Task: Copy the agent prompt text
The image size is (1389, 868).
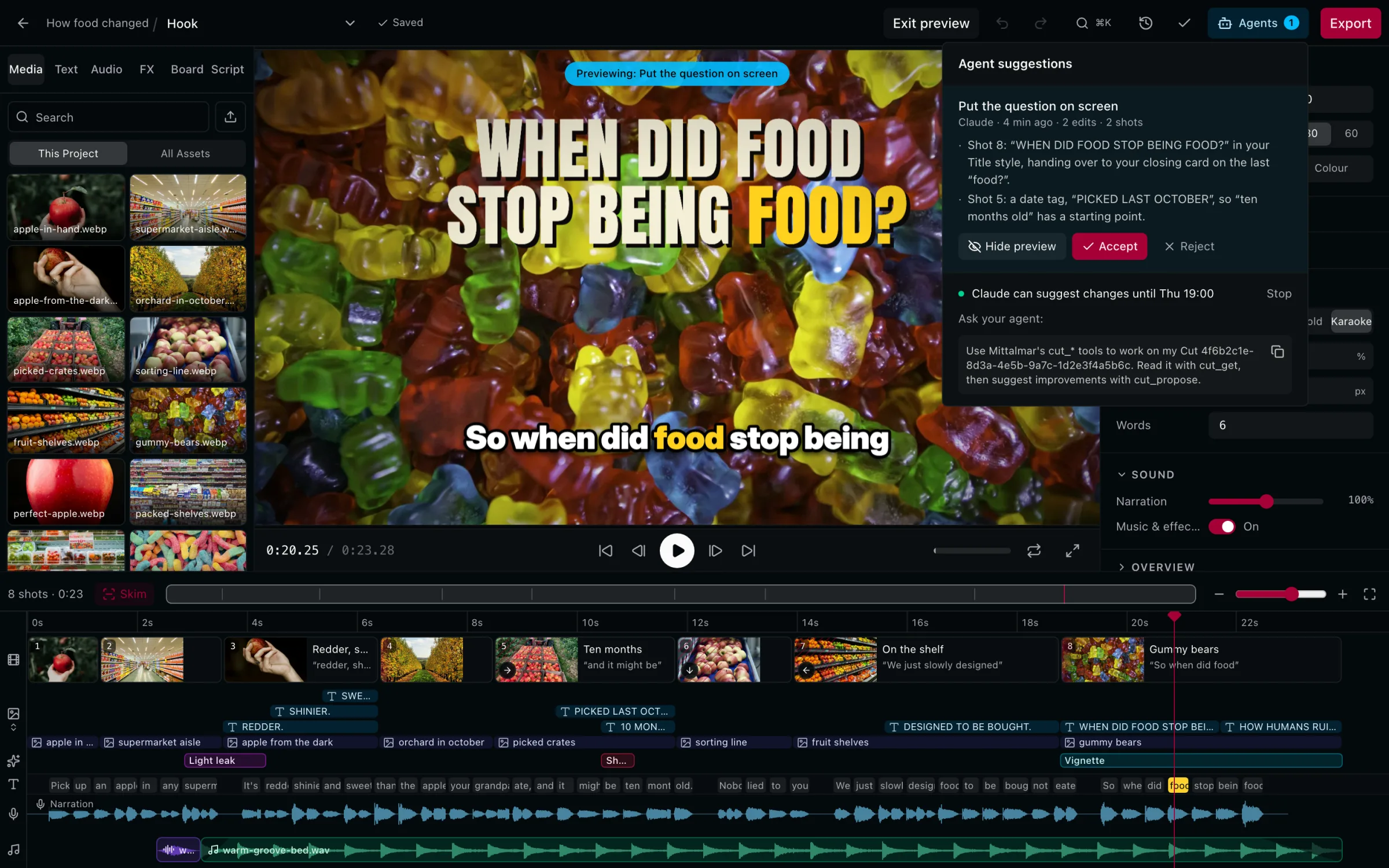Action: pyautogui.click(x=1277, y=351)
